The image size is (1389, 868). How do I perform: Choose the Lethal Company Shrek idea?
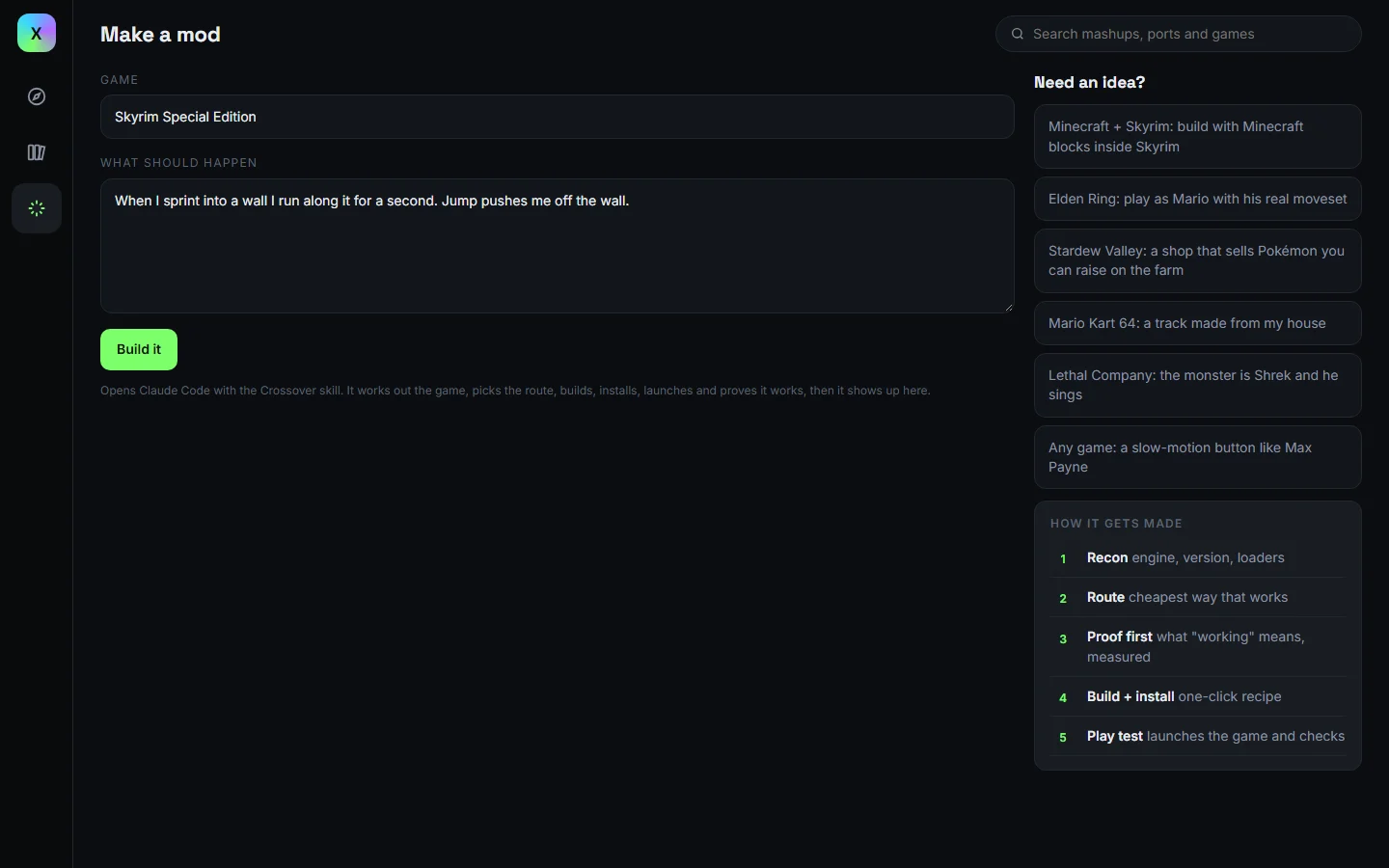click(1197, 385)
